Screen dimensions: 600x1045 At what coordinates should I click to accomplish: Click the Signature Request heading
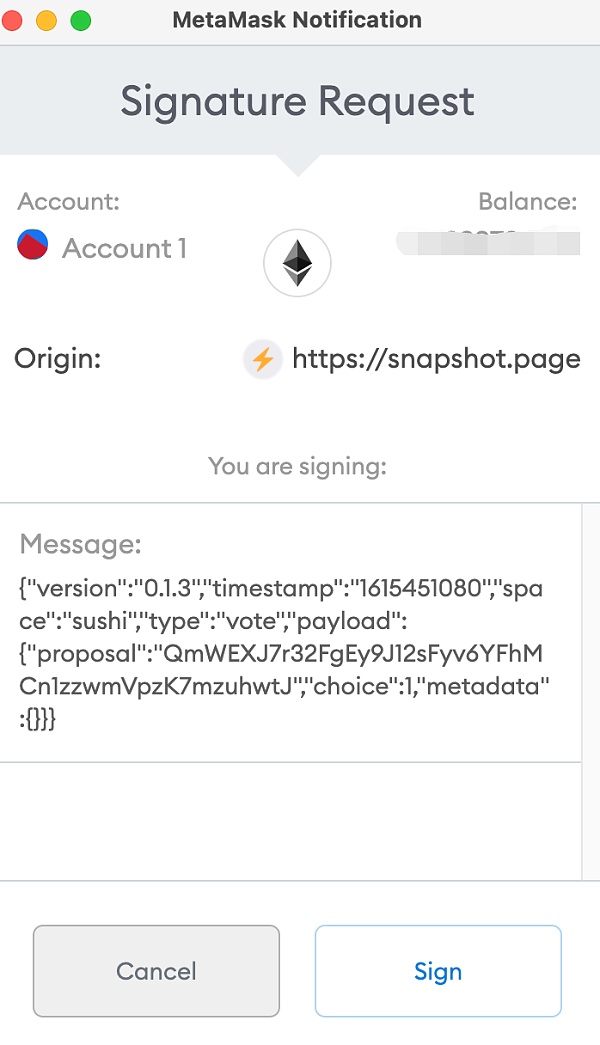point(297,102)
